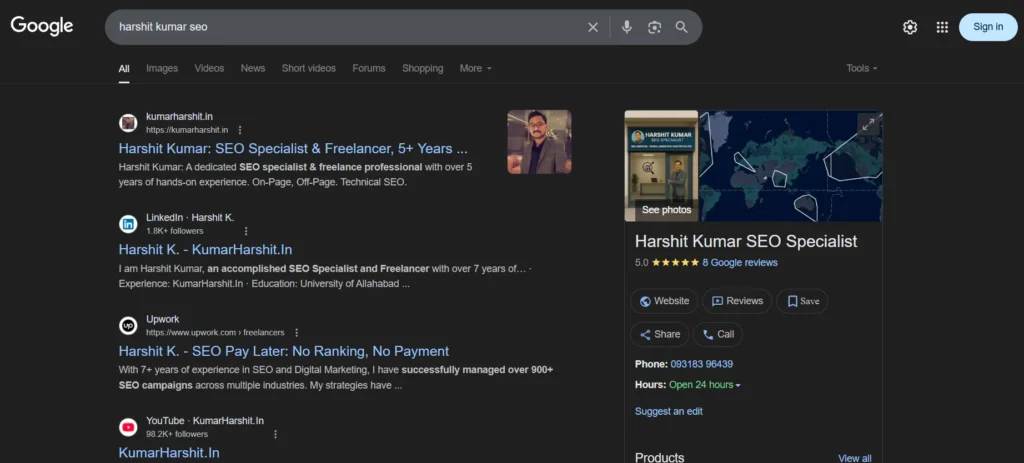This screenshot has height=463, width=1024.
Task: Open 'Harshit Kumar: SEO Specialist & Freelancer' result
Action: pyautogui.click(x=293, y=148)
